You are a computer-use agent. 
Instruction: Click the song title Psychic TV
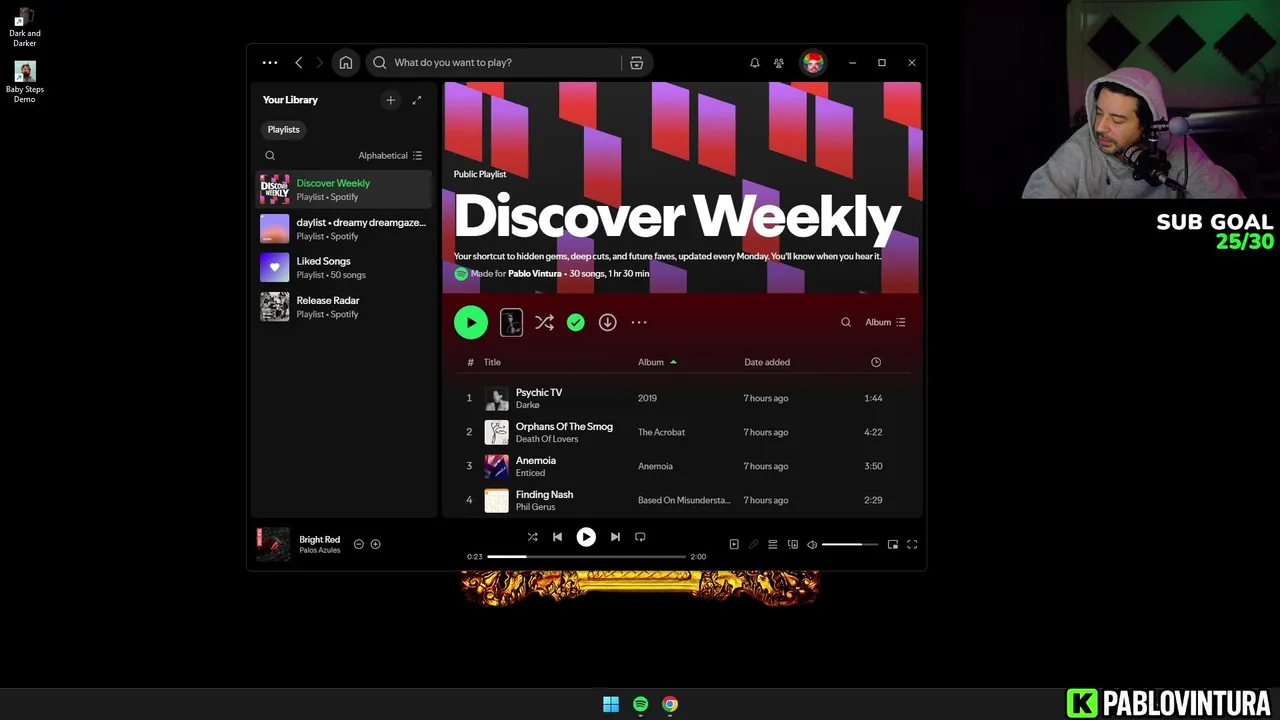539,392
